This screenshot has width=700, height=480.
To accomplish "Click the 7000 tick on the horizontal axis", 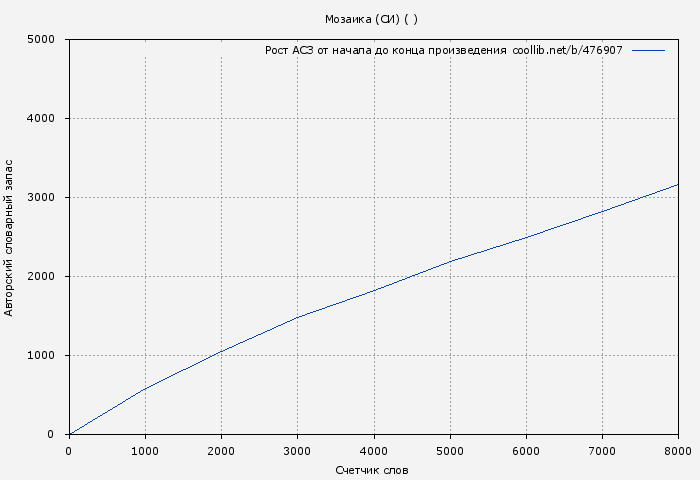I will [602, 451].
